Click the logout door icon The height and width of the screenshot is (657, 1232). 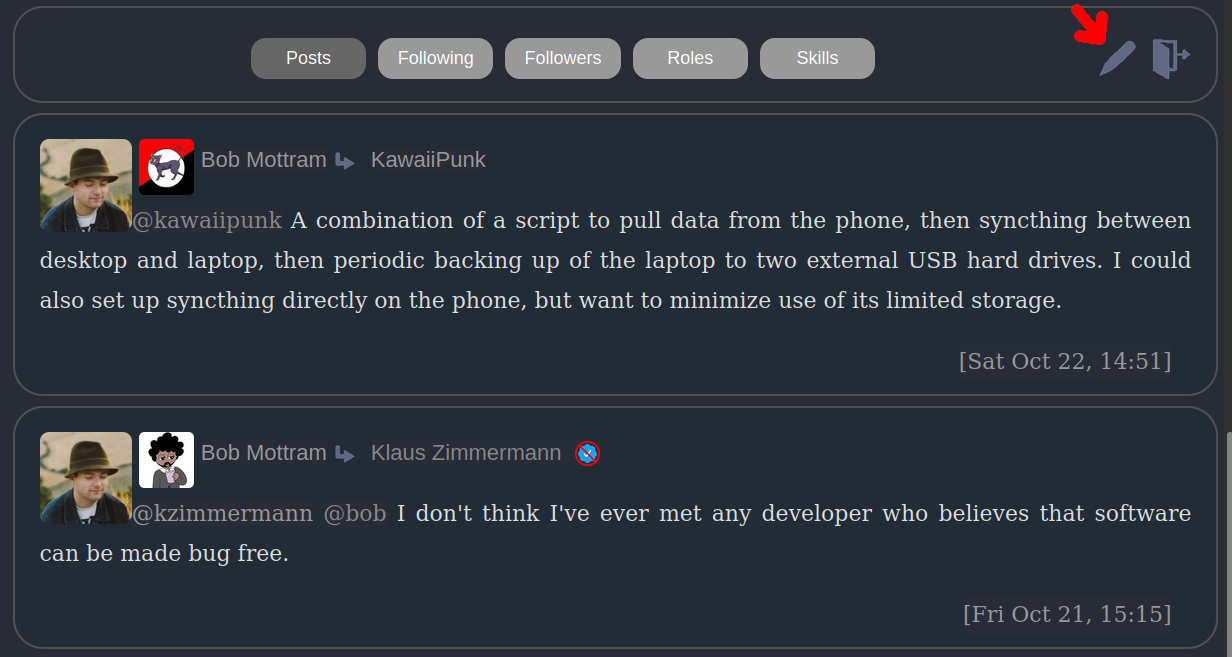click(1170, 58)
